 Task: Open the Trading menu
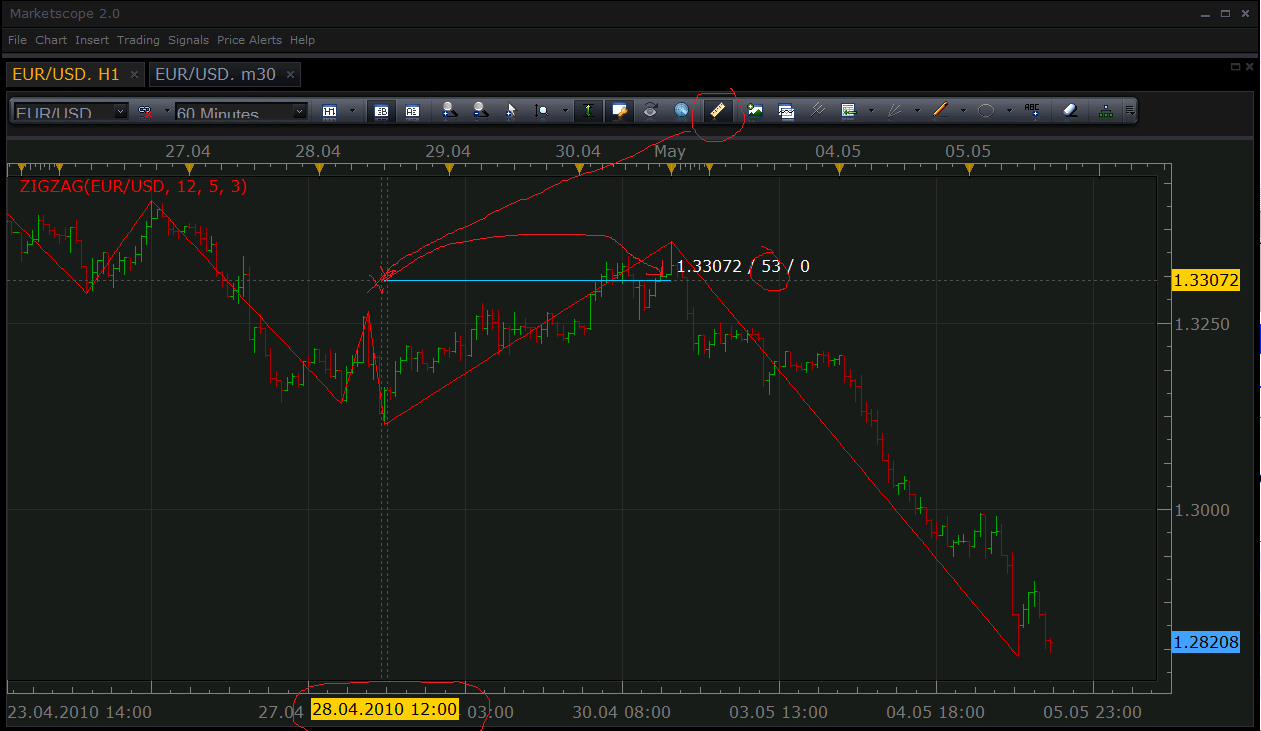(x=138, y=40)
